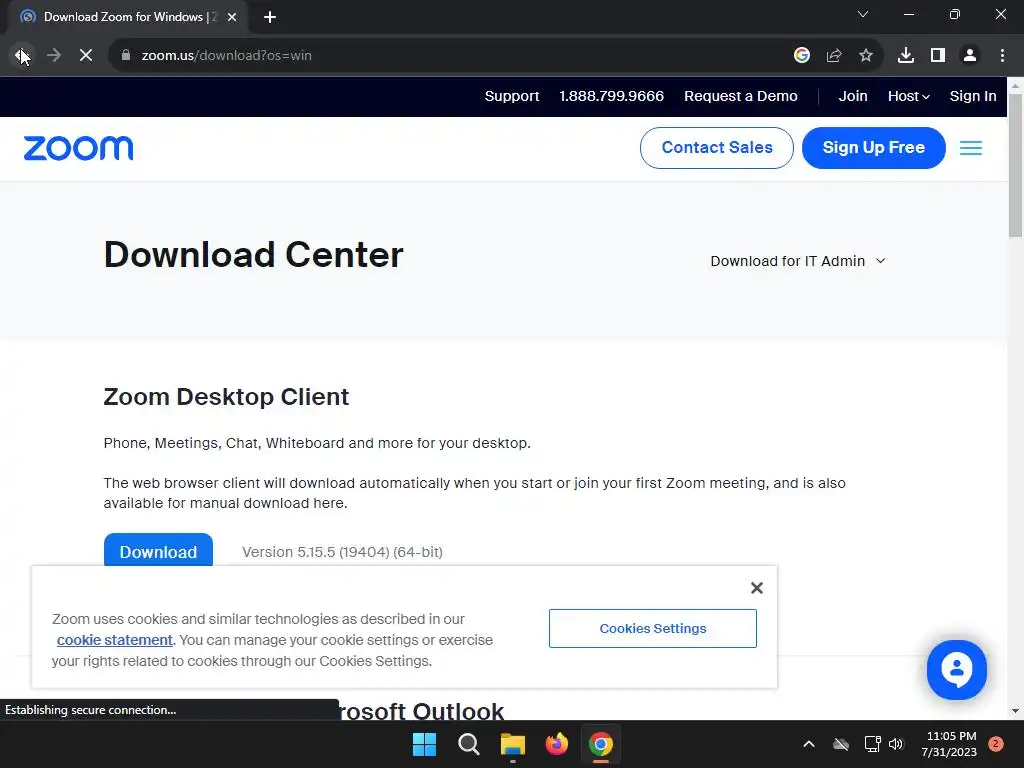Viewport: 1024px width, 768px height.
Task: Click scrollbar down arrow
Action: pyautogui.click(x=1015, y=711)
